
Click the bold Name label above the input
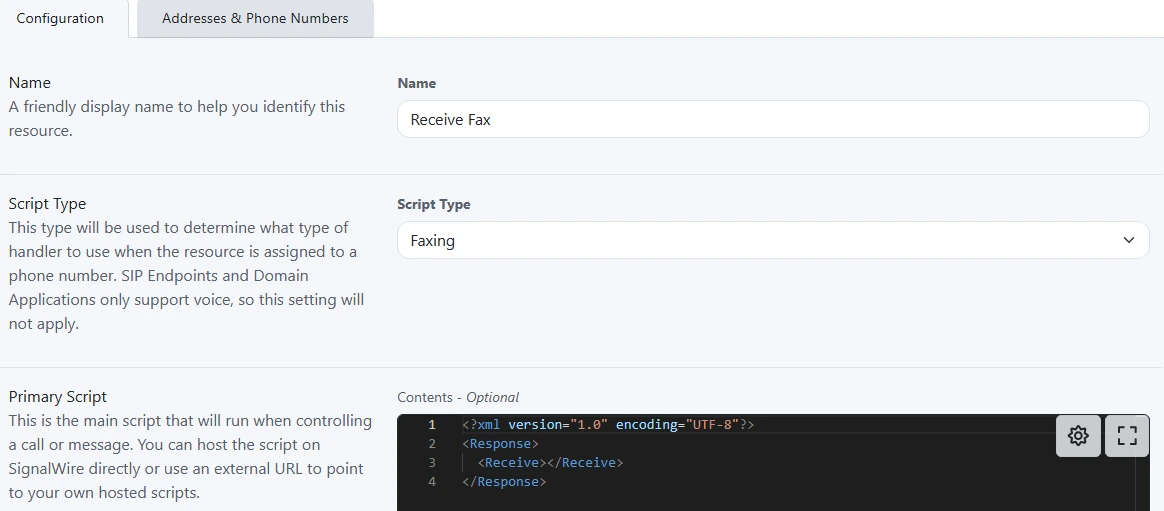tap(417, 83)
